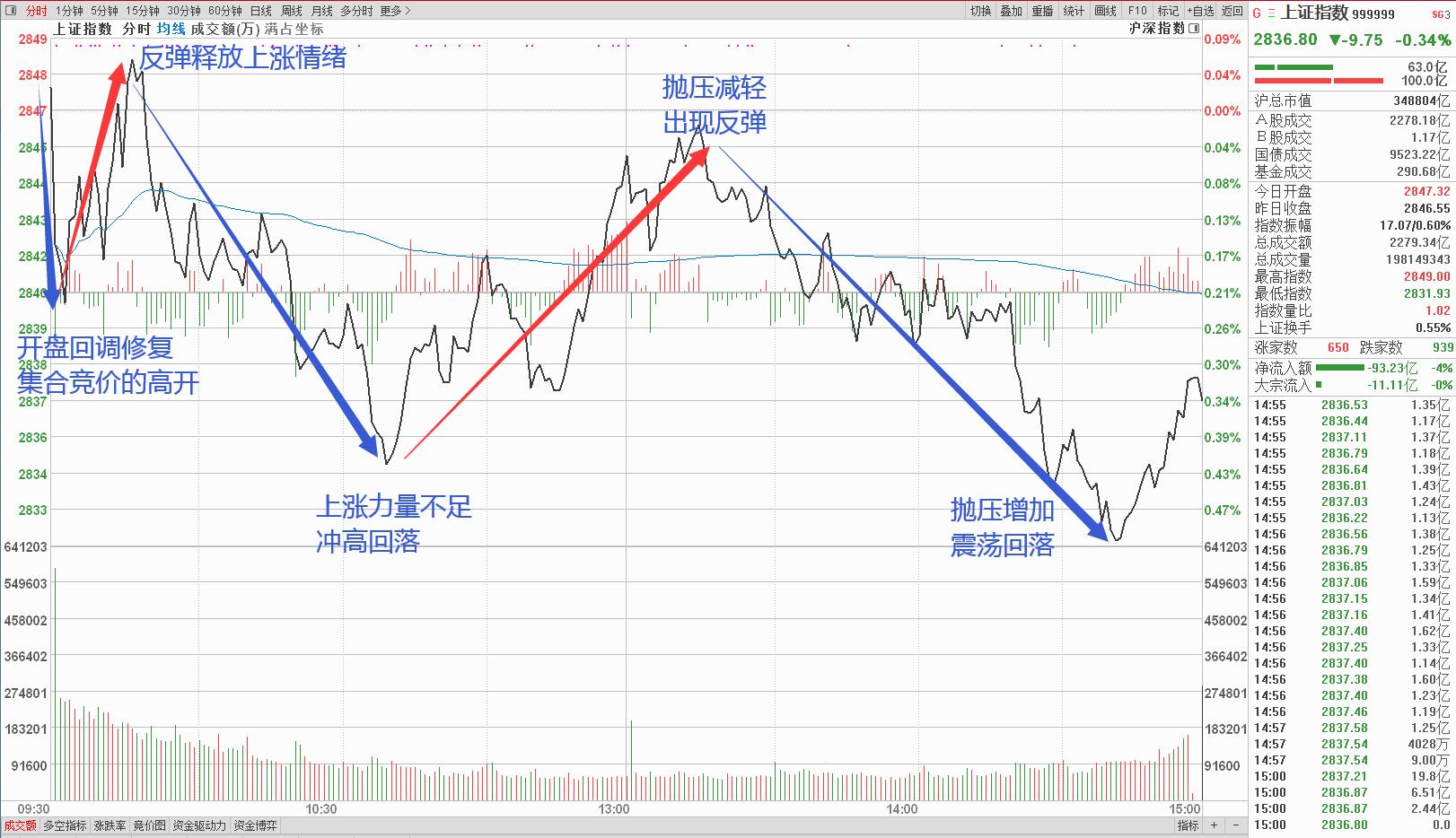Viewport: 1456px width, 838px height.
Task: Click the current index price 2836.80
Action: 1285,39
